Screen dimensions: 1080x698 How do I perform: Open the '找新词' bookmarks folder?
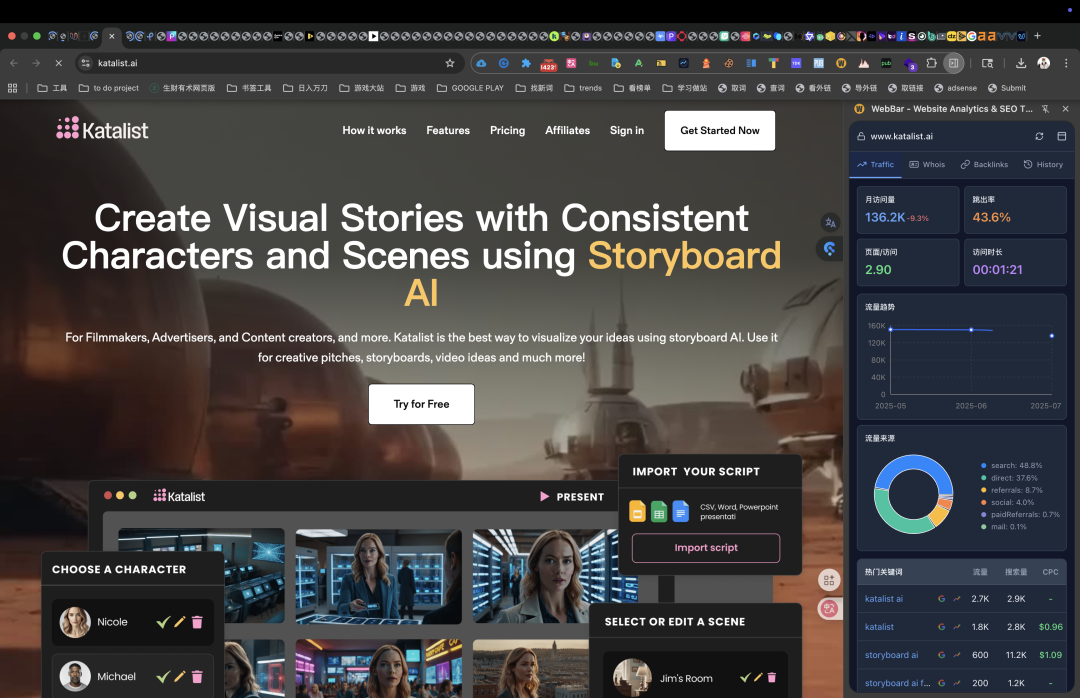pos(534,88)
